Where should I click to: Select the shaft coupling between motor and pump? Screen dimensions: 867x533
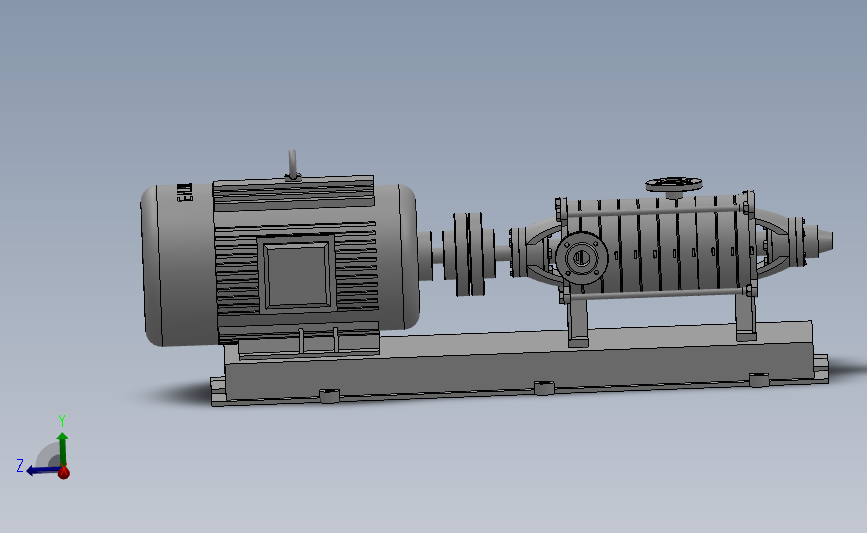(469, 254)
